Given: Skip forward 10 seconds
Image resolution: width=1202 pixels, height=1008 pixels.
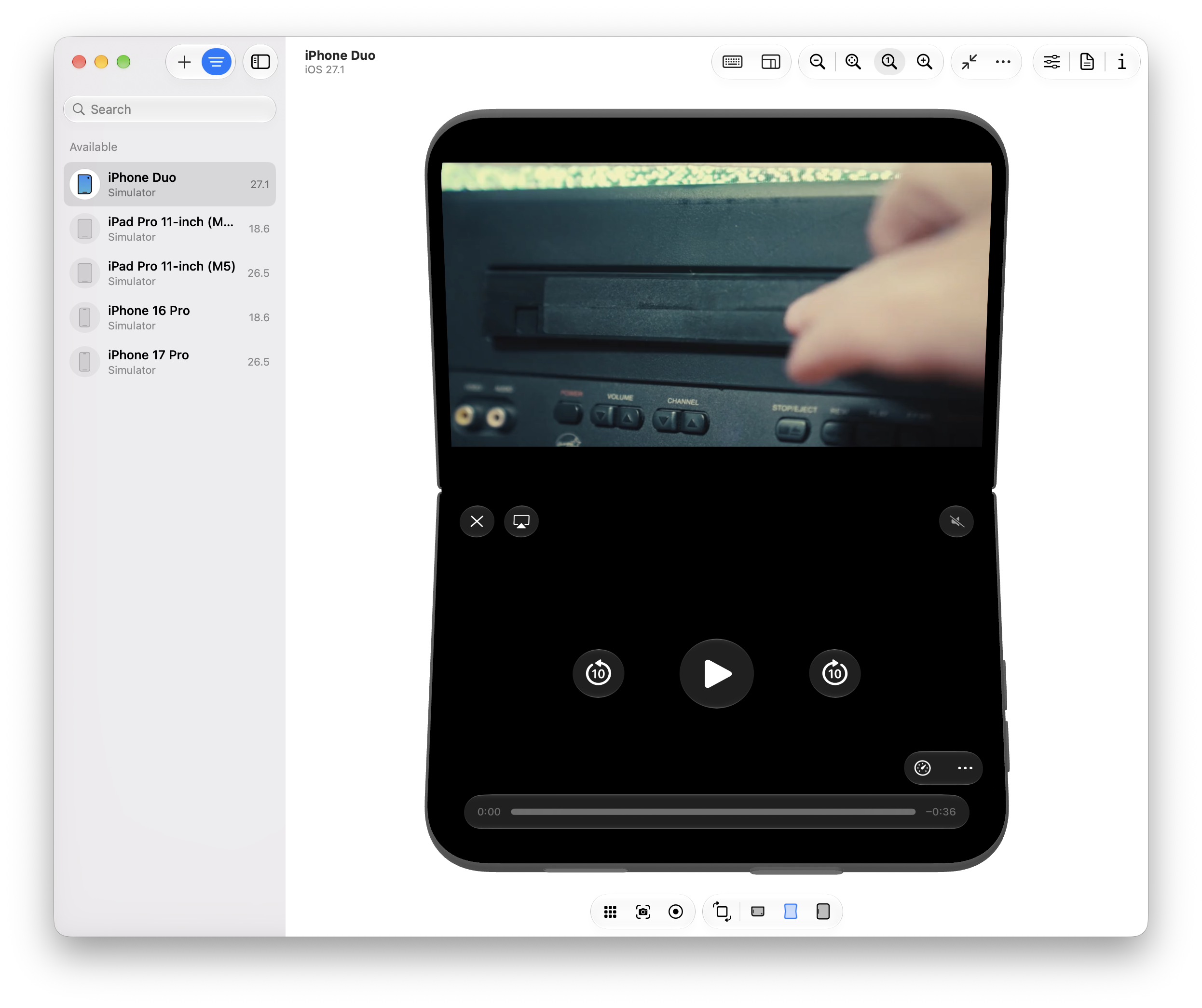Looking at the screenshot, I should (835, 674).
